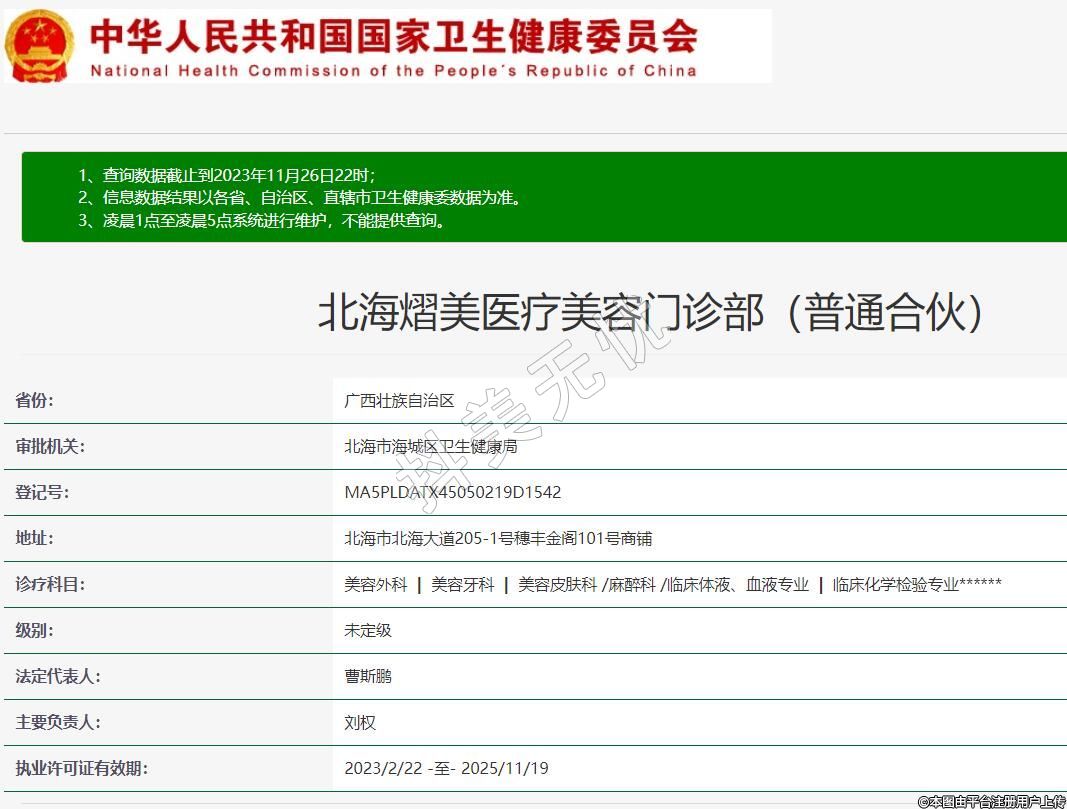This screenshot has width=1067, height=809.
Task: Click the second notice about provincial data
Action: pyautogui.click(x=299, y=198)
